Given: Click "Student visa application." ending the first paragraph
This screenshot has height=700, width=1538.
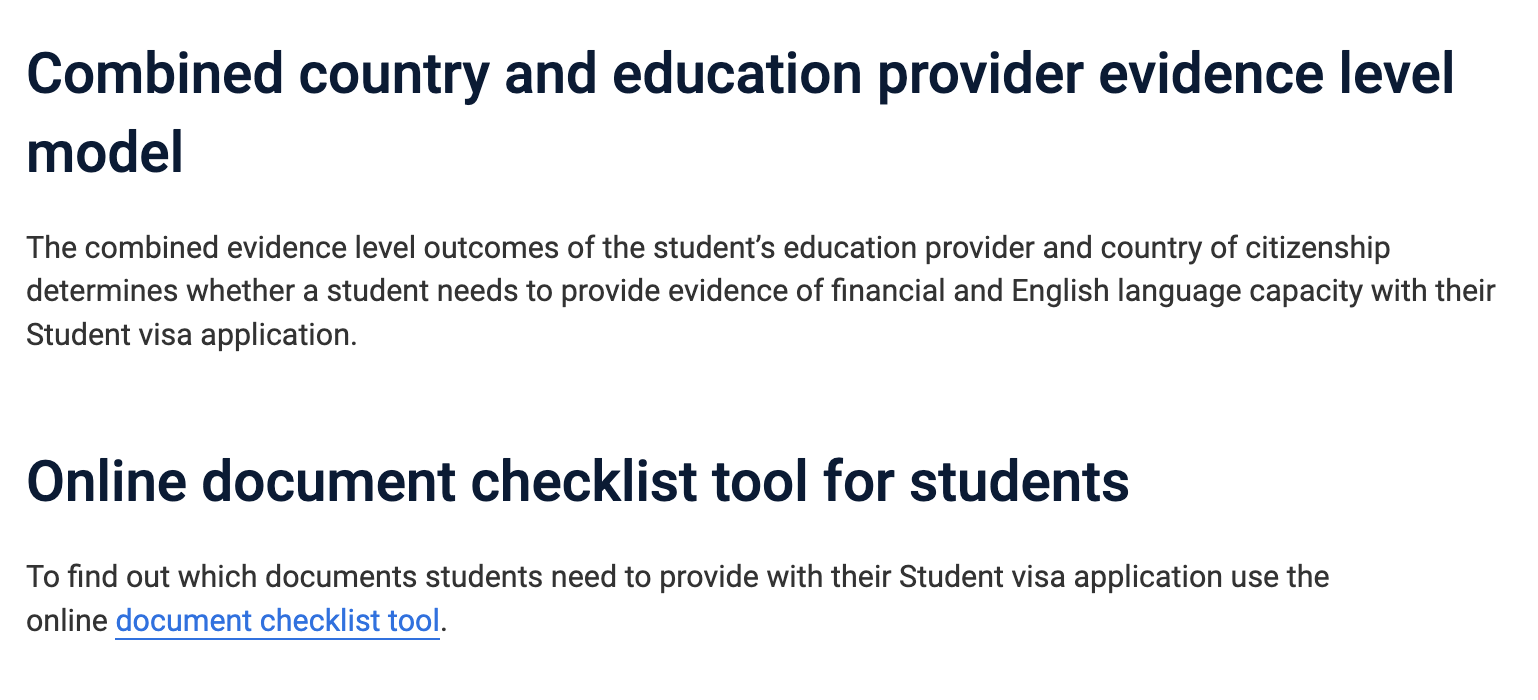Looking at the screenshot, I should 191,335.
